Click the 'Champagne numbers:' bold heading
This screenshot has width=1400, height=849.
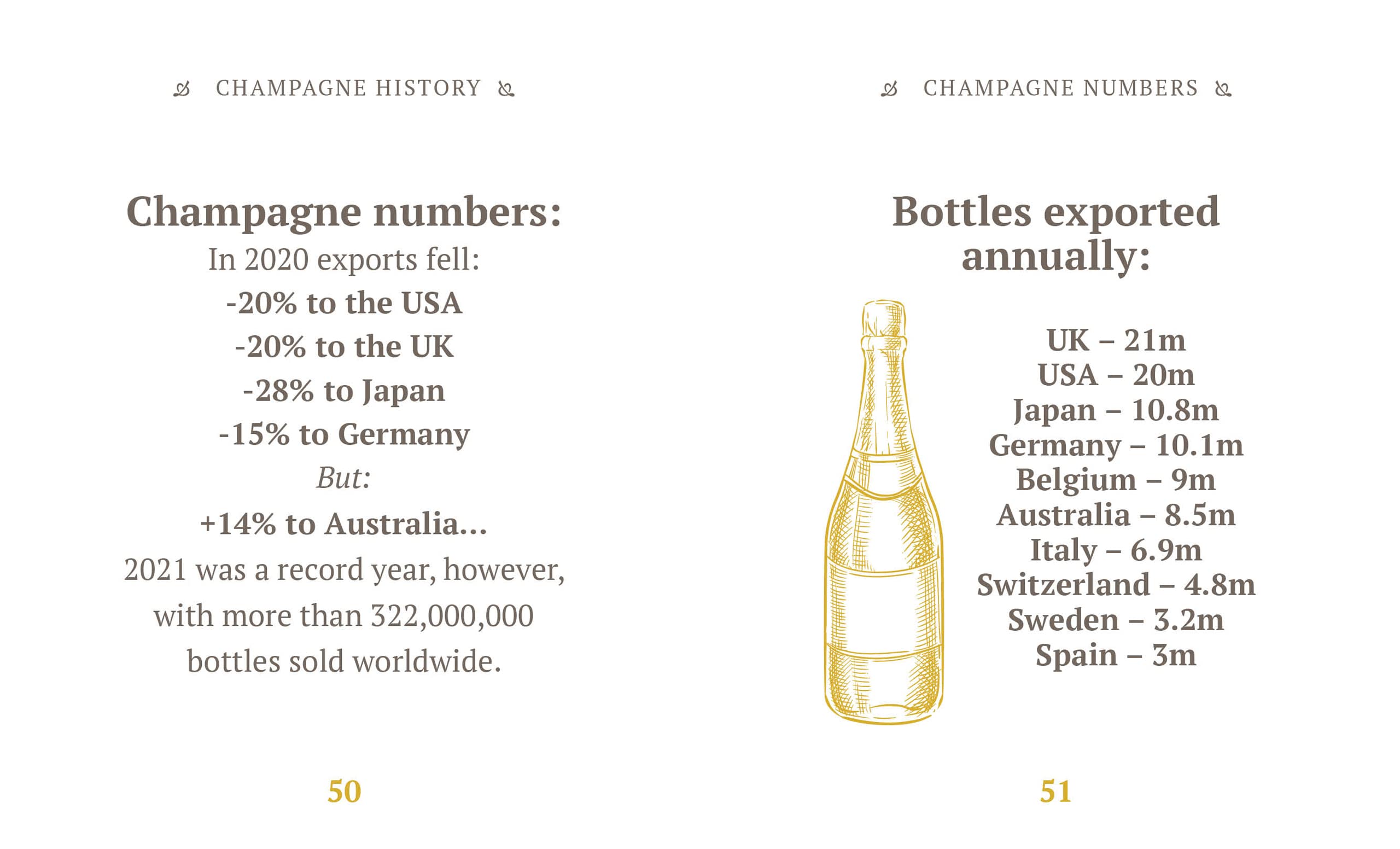[344, 212]
